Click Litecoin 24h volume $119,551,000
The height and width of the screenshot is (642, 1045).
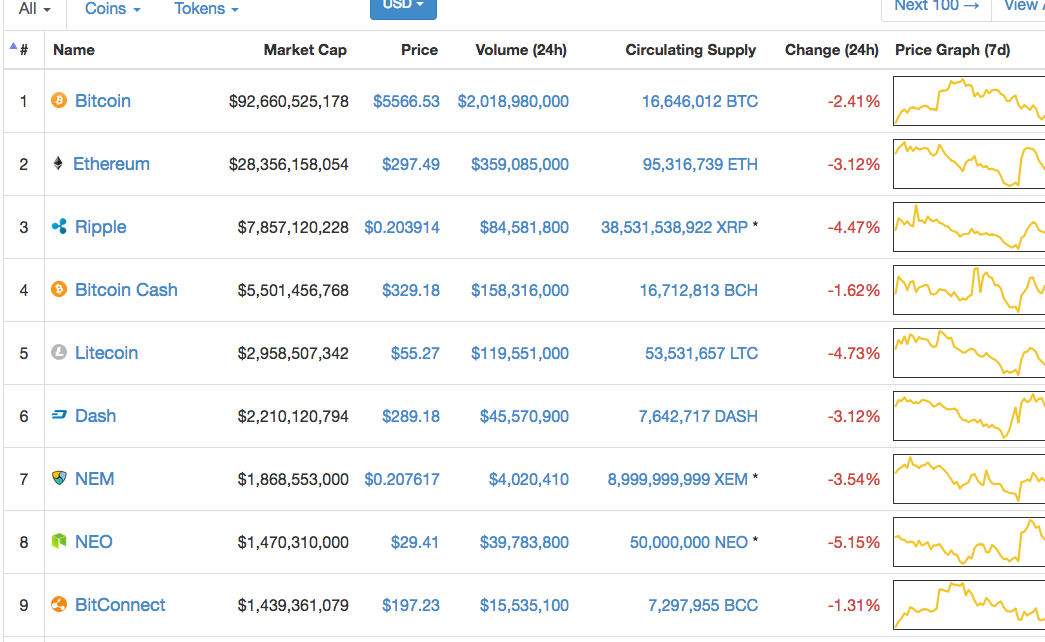click(x=519, y=353)
